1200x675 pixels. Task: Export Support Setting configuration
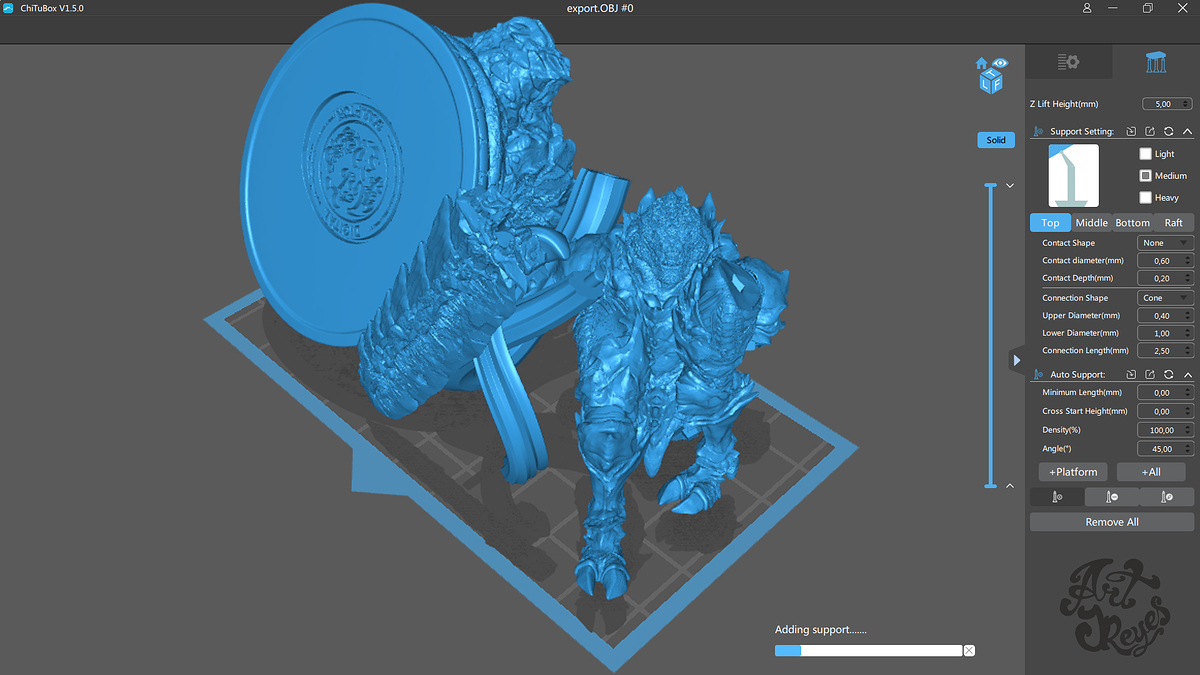click(x=1150, y=132)
